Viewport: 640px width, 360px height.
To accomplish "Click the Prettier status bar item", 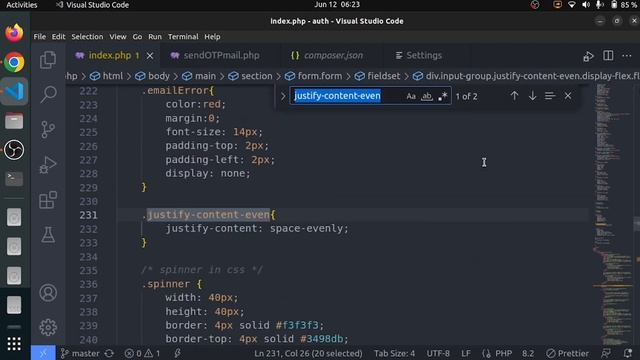I will tap(568, 353).
